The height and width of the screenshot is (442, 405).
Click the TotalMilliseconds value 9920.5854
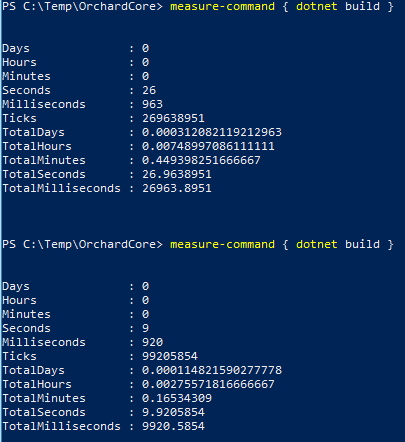pyautogui.click(x=173, y=426)
